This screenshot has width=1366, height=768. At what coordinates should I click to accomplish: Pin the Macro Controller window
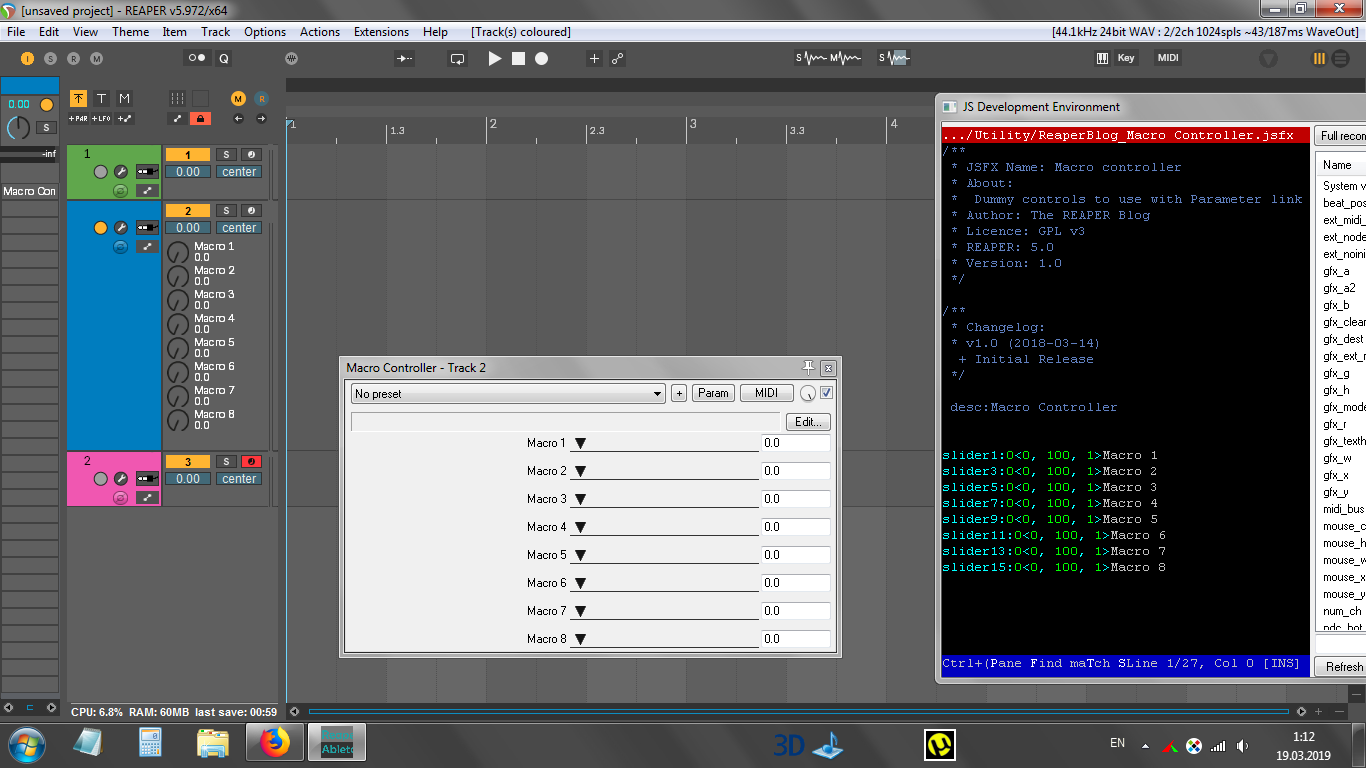tap(808, 367)
